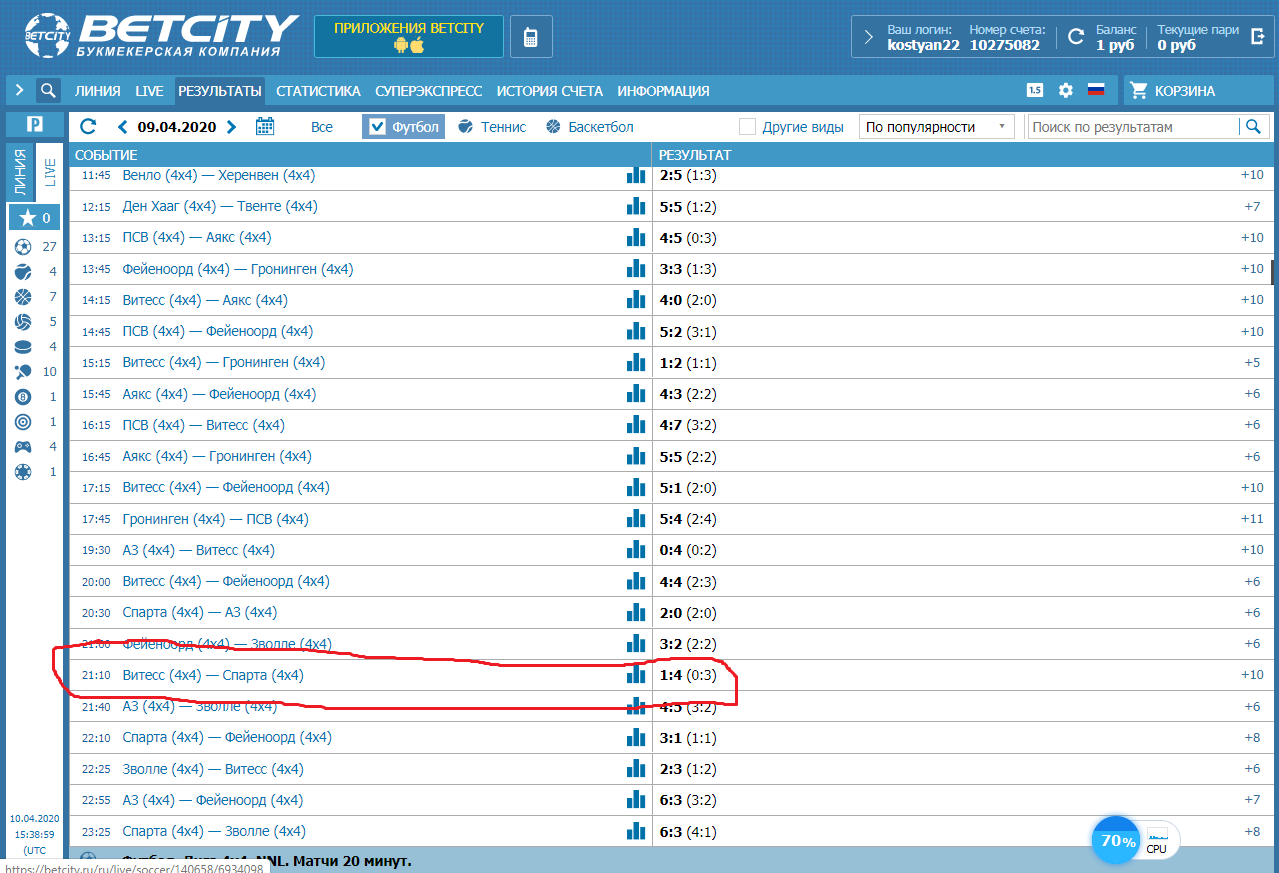Open the calendar date picker
Image resolution: width=1279 pixels, height=873 pixels.
click(265, 127)
